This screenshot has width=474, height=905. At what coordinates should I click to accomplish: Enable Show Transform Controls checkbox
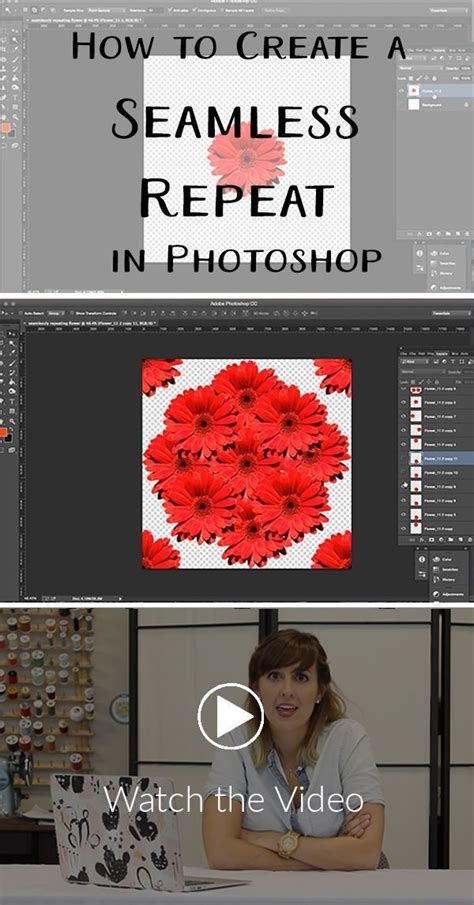72,313
